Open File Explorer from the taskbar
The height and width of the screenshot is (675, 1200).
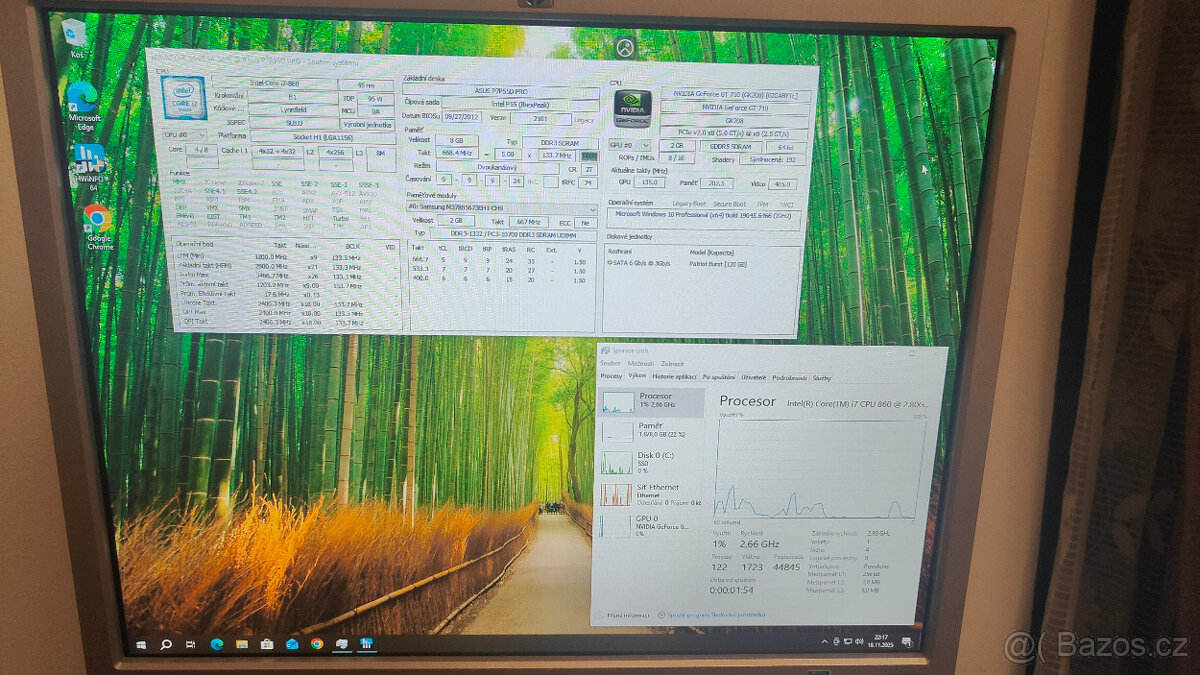242,644
